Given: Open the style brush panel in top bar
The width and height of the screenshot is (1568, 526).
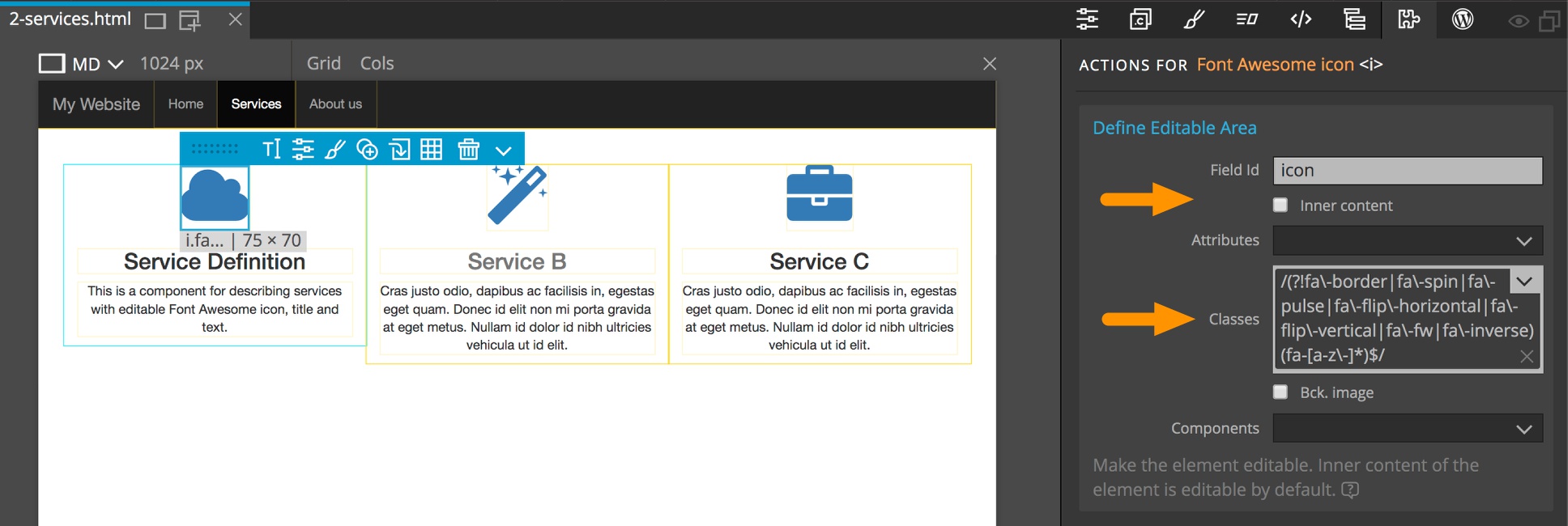Looking at the screenshot, I should [x=1194, y=19].
